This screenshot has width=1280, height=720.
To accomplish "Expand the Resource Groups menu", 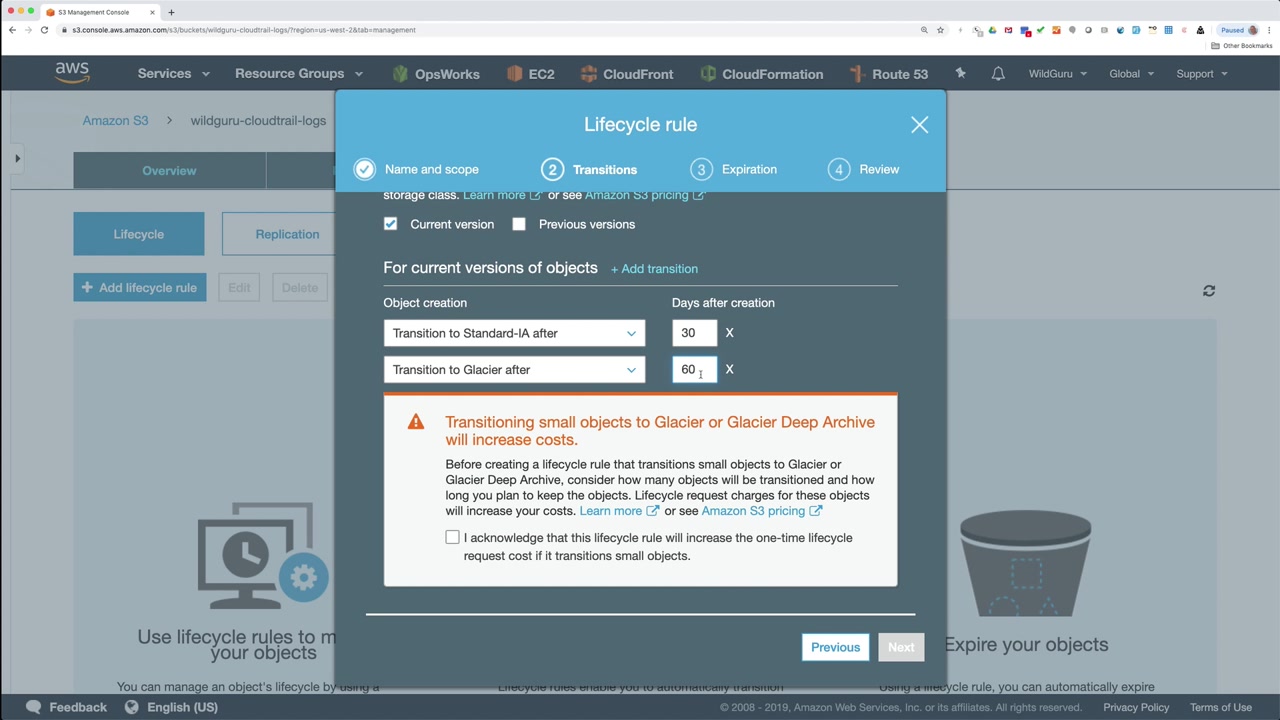I will pyautogui.click(x=299, y=74).
